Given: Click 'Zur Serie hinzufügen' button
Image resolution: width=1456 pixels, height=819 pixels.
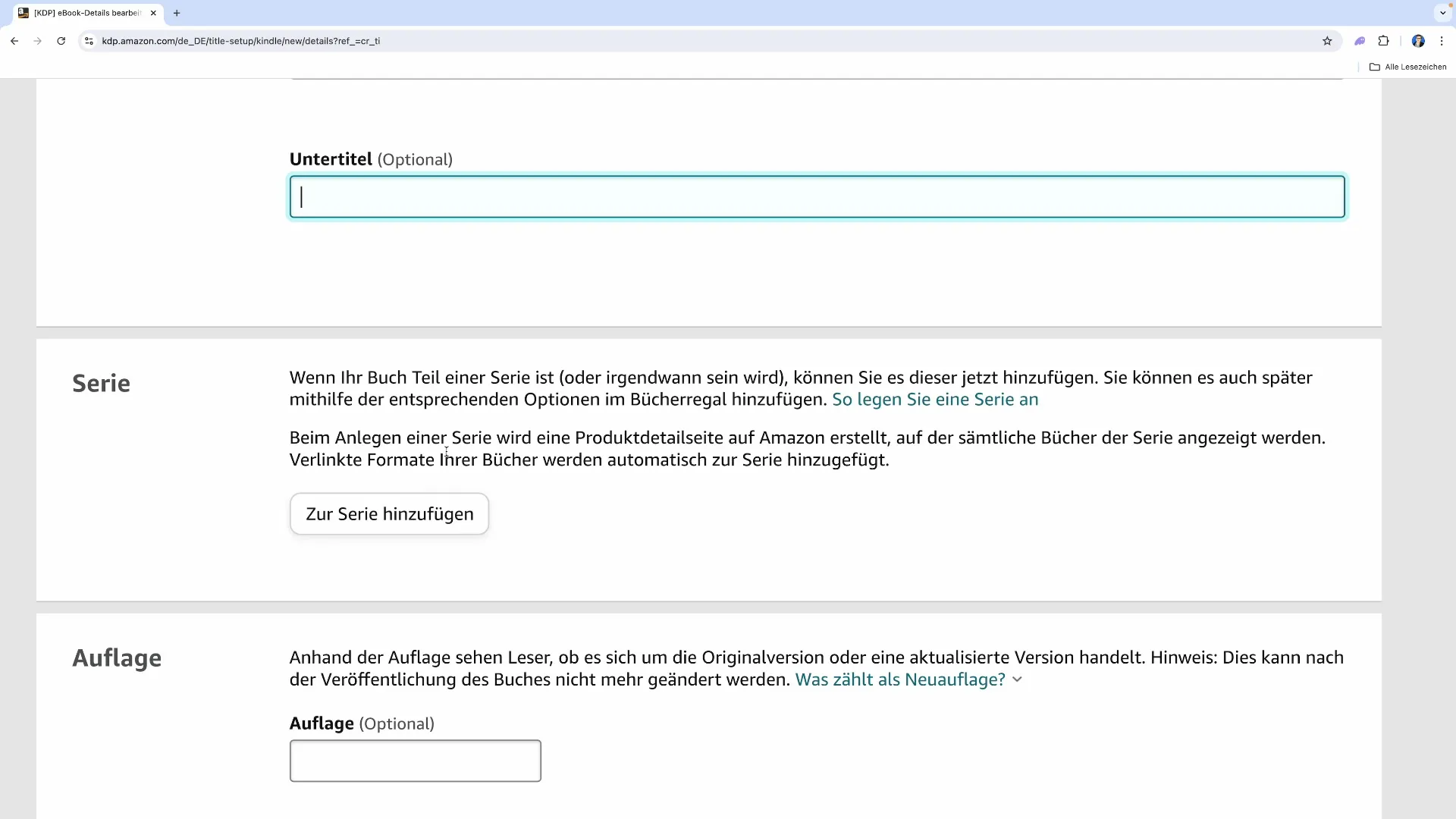Looking at the screenshot, I should 389,514.
